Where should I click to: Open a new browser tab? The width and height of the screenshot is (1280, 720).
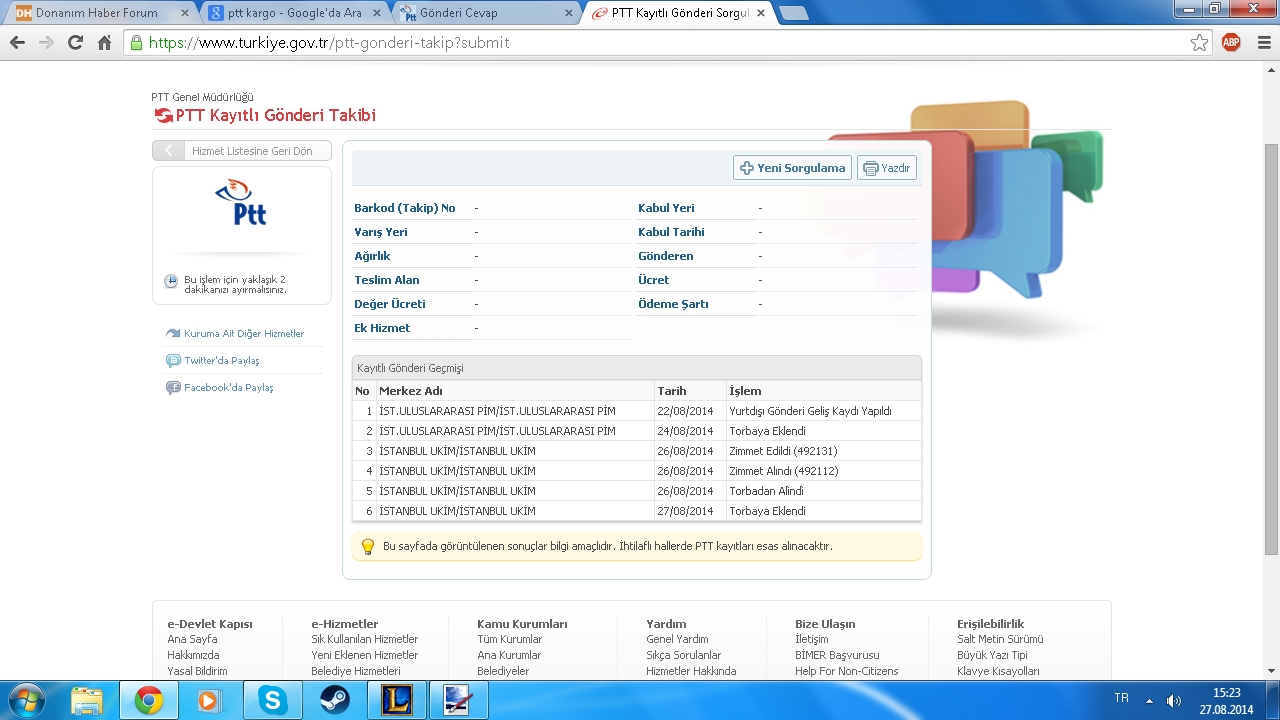pyautogui.click(x=794, y=13)
